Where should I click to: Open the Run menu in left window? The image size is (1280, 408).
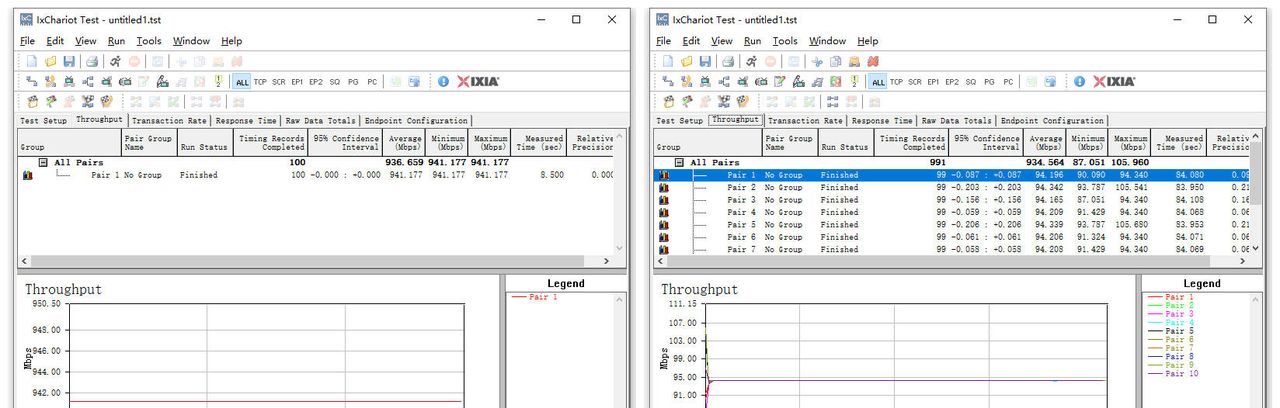coord(117,41)
